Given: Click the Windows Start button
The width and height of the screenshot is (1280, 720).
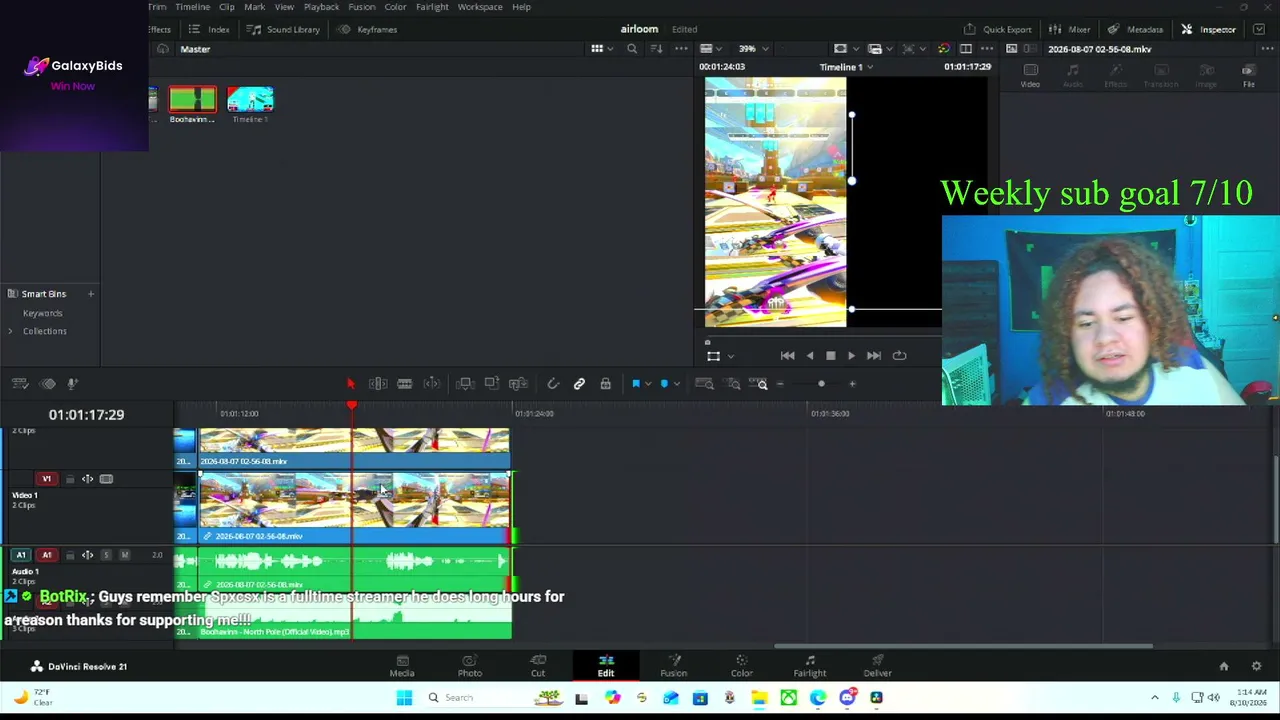Looking at the screenshot, I should 404,698.
